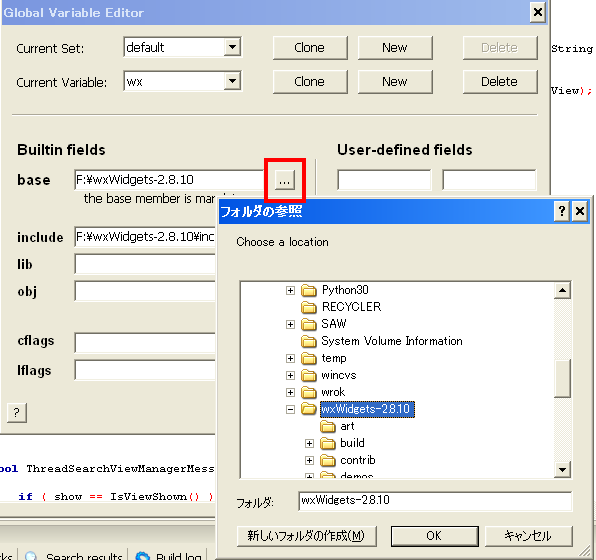This screenshot has height=560, width=596.
Task: Create a New set
Action: pyautogui.click(x=395, y=48)
